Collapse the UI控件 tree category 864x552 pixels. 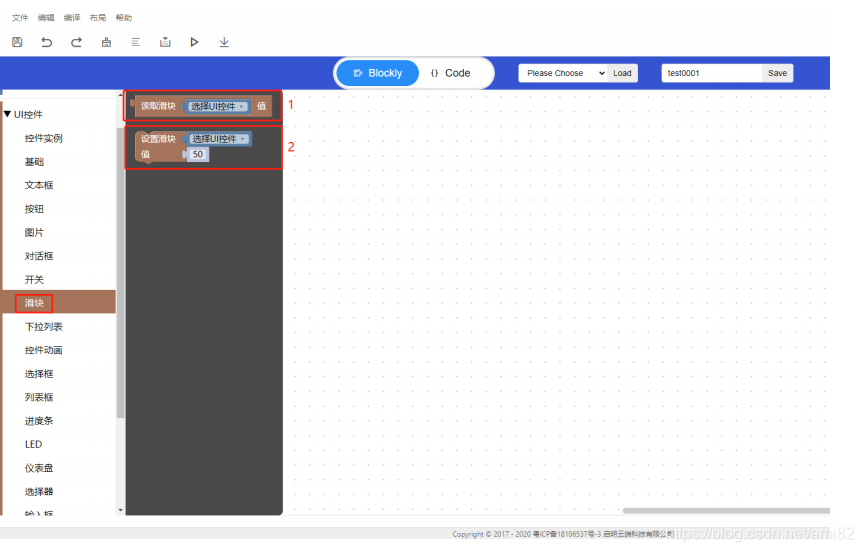(x=7, y=114)
